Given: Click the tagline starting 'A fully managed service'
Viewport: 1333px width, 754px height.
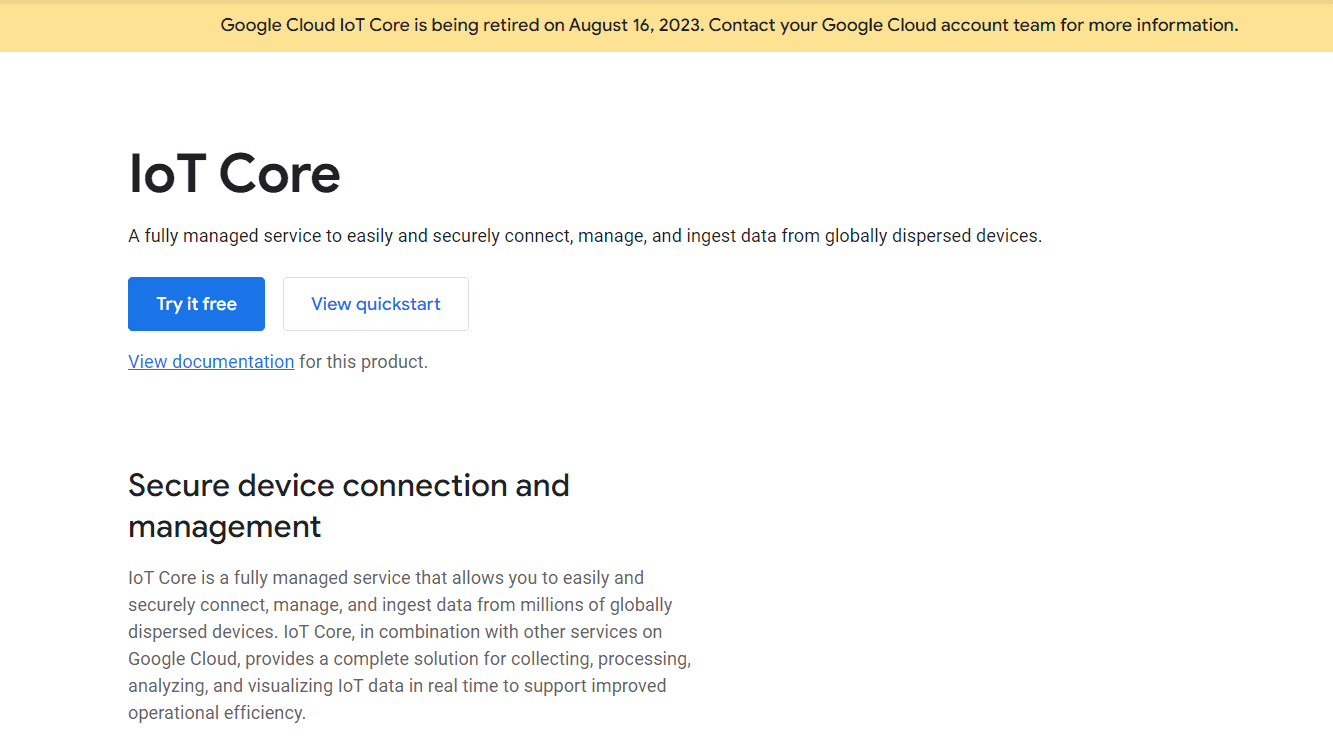Looking at the screenshot, I should 585,236.
